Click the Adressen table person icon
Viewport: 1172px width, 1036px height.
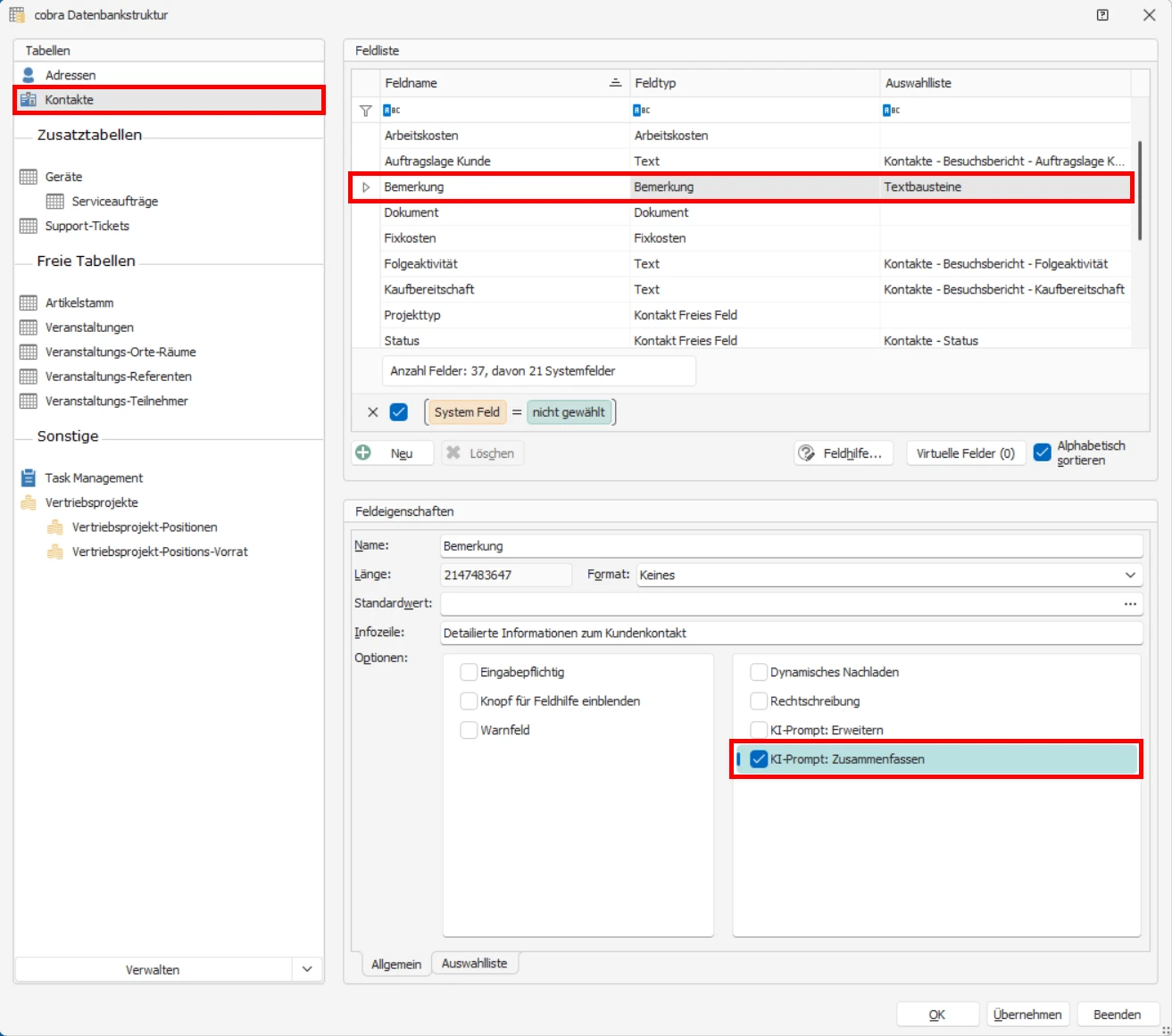pos(29,75)
